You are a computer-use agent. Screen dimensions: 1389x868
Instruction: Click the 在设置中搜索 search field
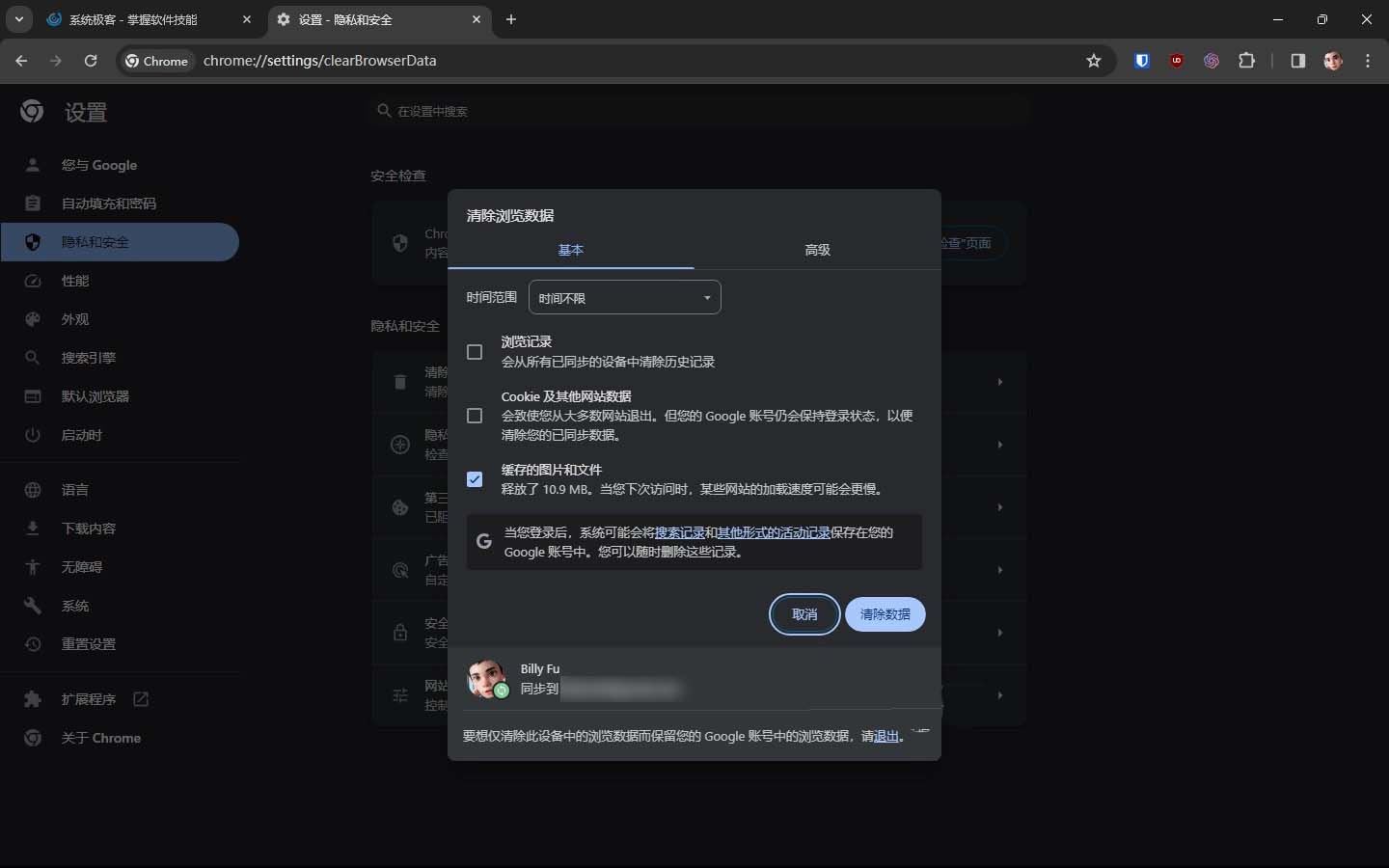[698, 111]
